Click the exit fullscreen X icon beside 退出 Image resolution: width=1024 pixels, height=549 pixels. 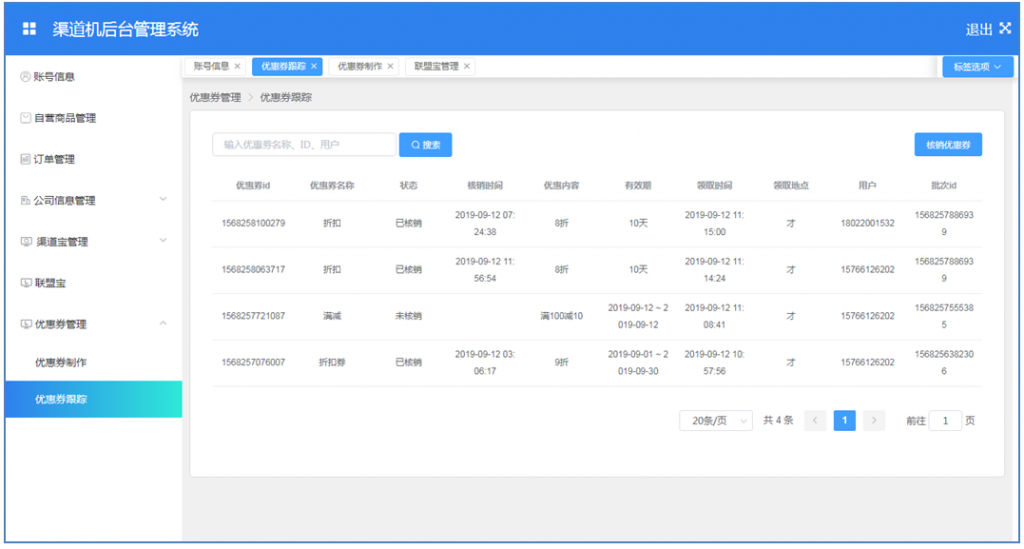coord(1005,28)
